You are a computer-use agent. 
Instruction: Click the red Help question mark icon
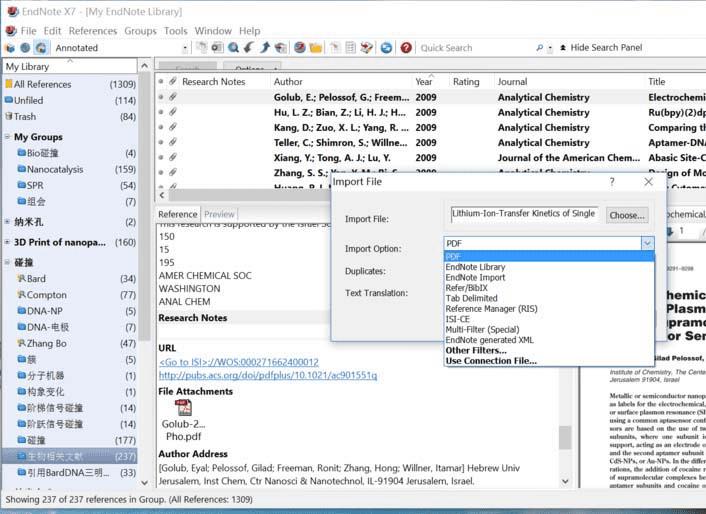(406, 48)
